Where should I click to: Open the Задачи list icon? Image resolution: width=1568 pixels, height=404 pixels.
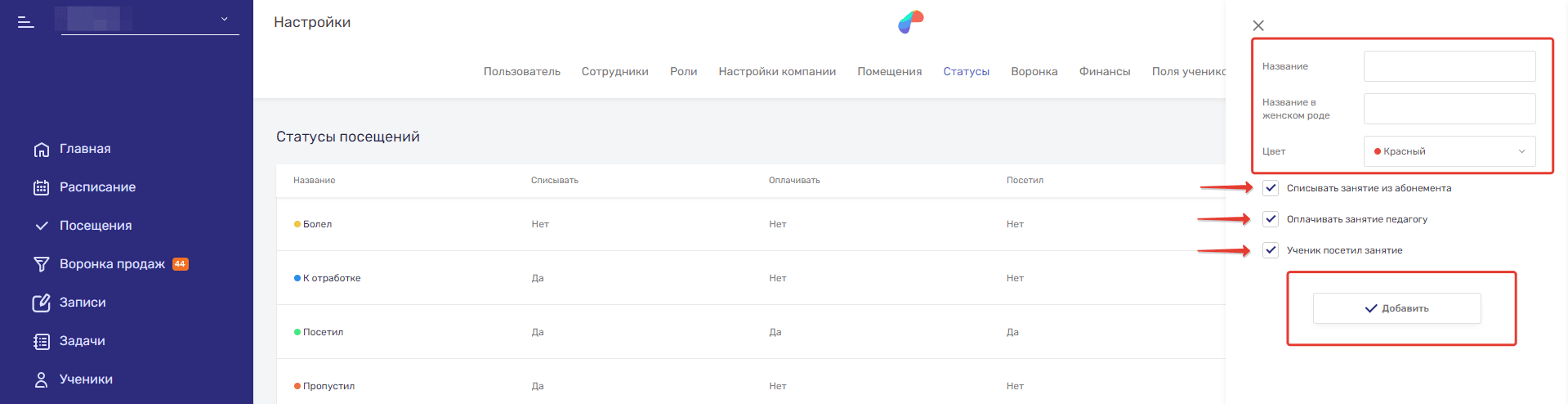pyautogui.click(x=42, y=341)
